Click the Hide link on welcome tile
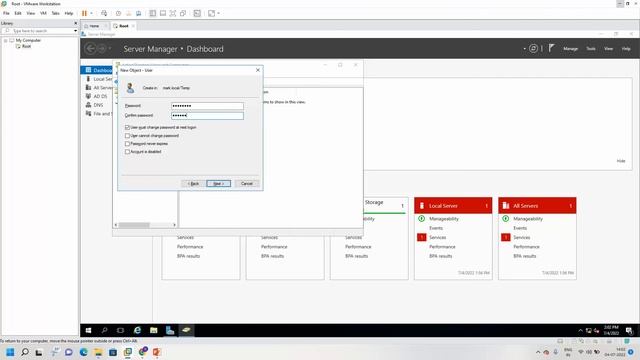The height and width of the screenshot is (360, 640). click(x=621, y=161)
